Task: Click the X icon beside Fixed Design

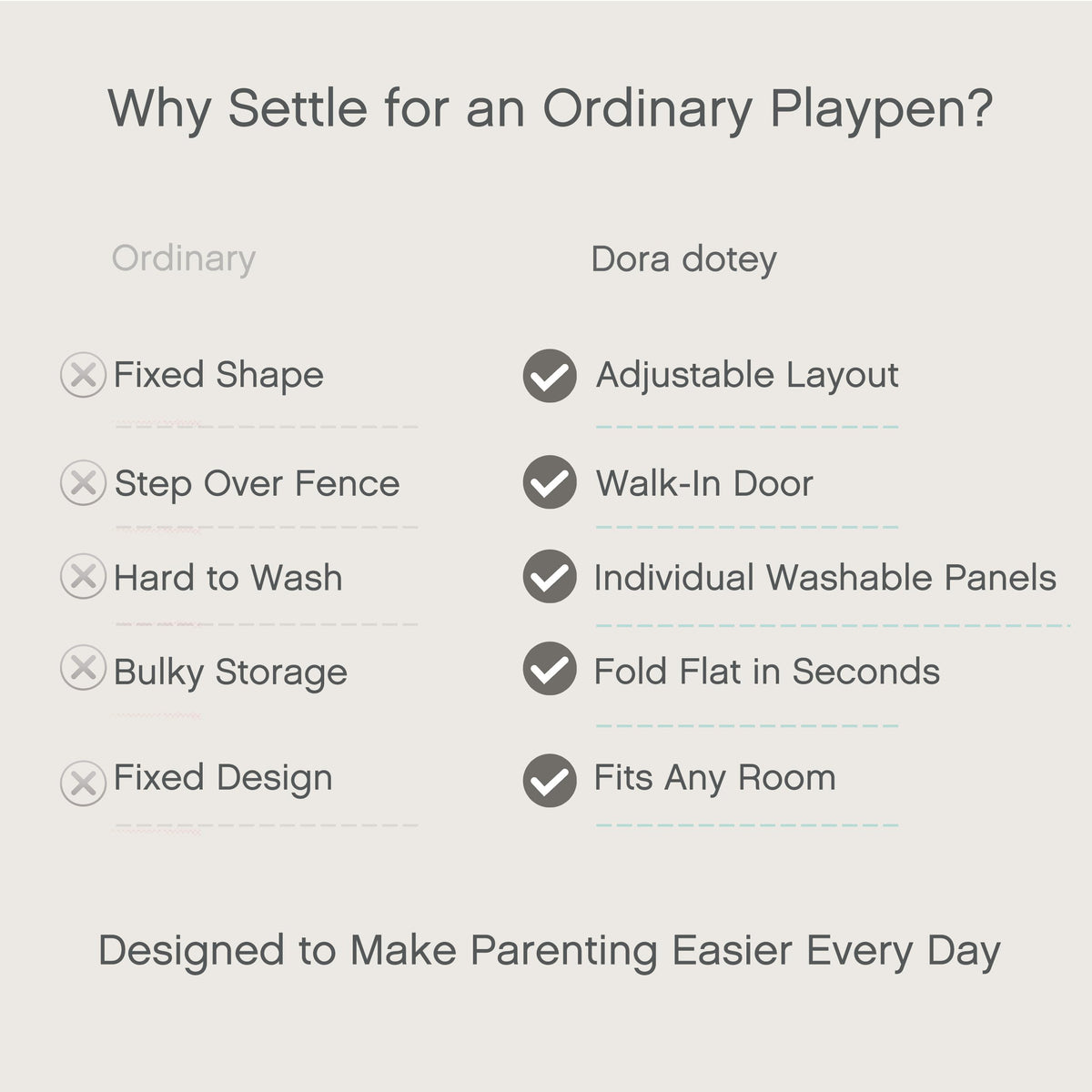Action: [83, 783]
